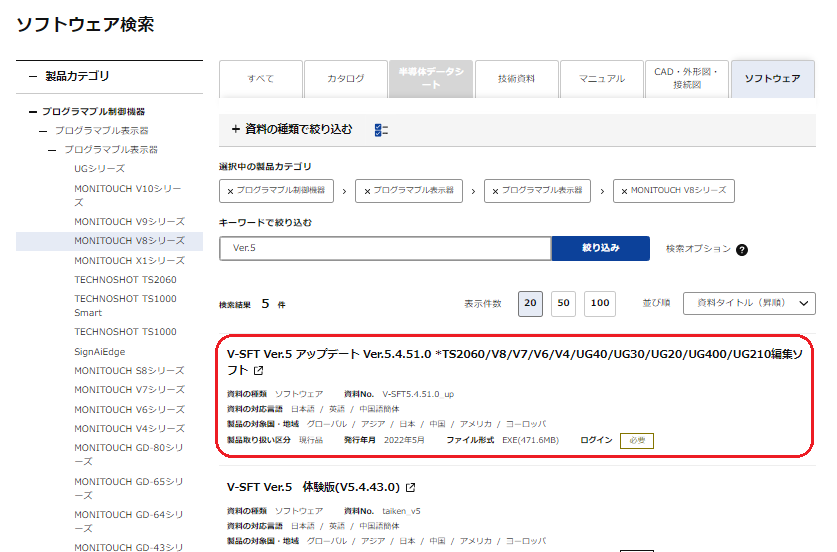Viewport: 837px width, 552px height.
Task: Set display count to 100 items
Action: point(600,304)
